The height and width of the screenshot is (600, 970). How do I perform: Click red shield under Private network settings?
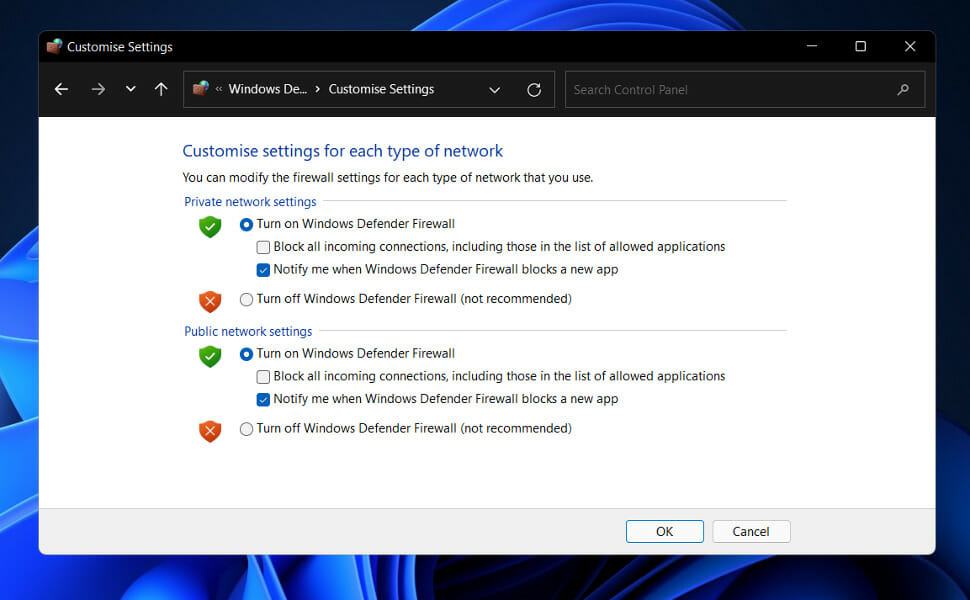click(x=210, y=301)
